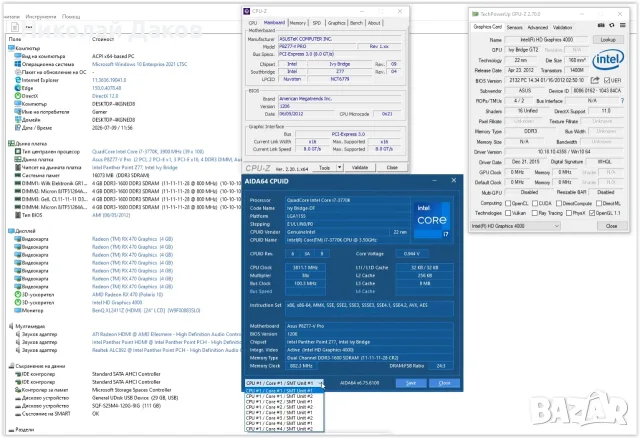Click the Bus Interface question mark icon
Viewport: 640px width, 438px height.
click(x=622, y=101)
